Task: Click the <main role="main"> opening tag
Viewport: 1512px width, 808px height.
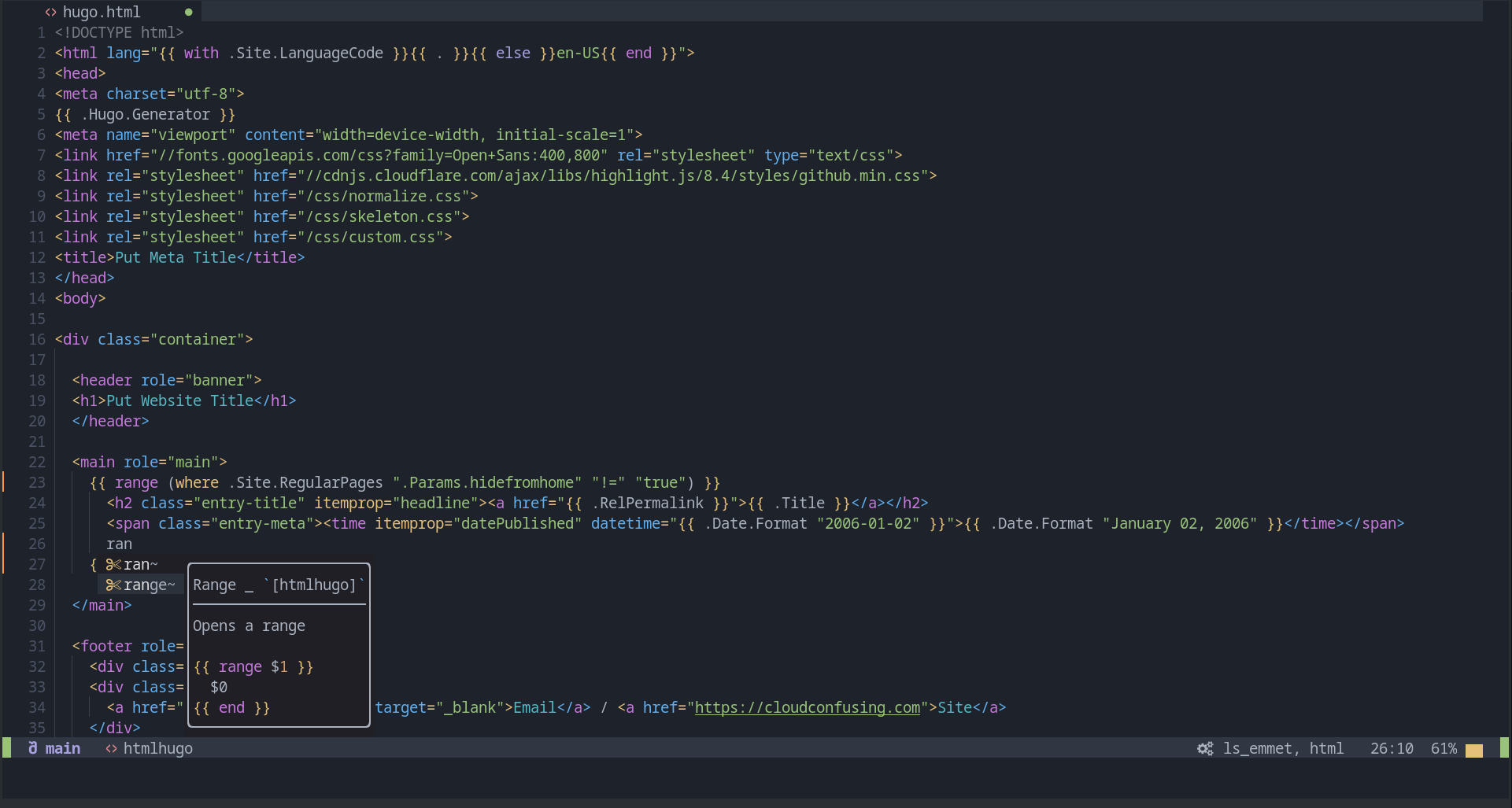Action: pos(150,462)
